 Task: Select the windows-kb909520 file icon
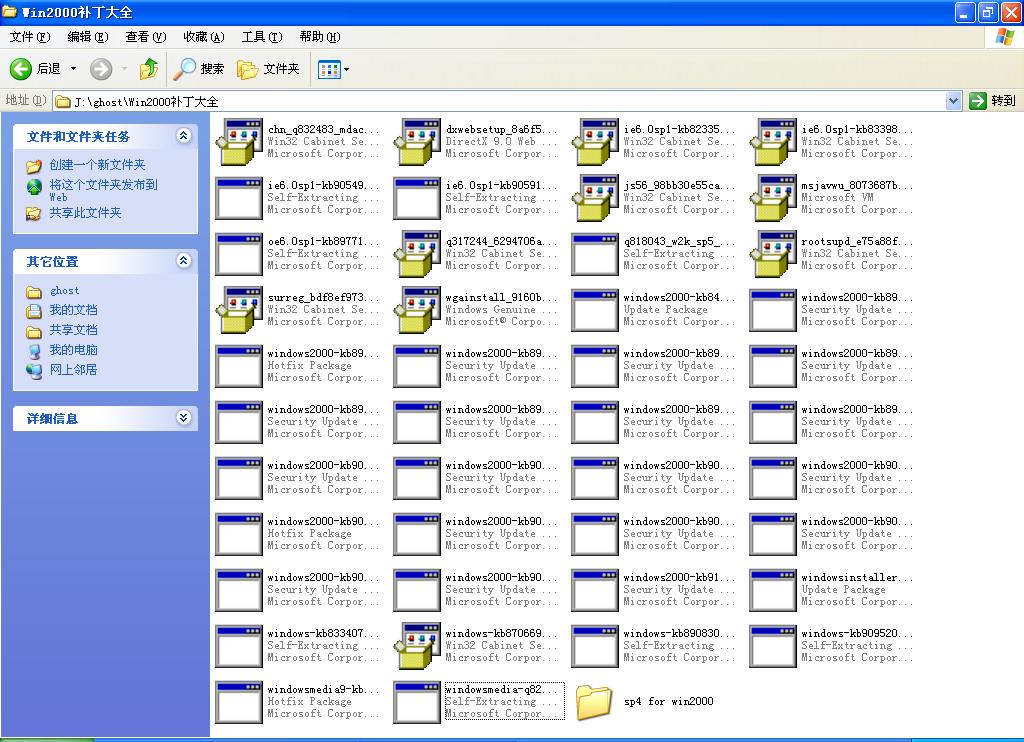[773, 646]
